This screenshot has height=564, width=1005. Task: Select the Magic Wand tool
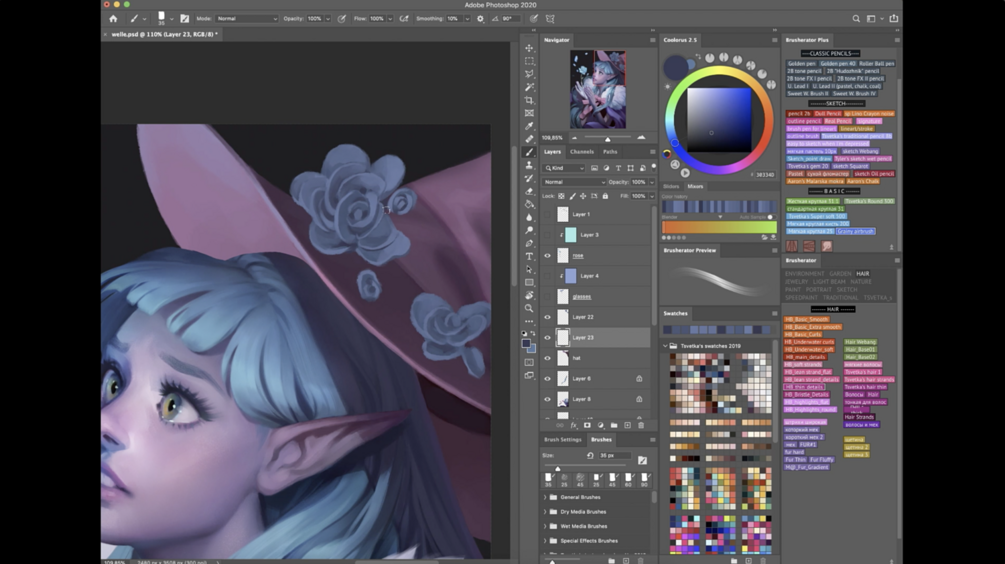pyautogui.click(x=529, y=87)
